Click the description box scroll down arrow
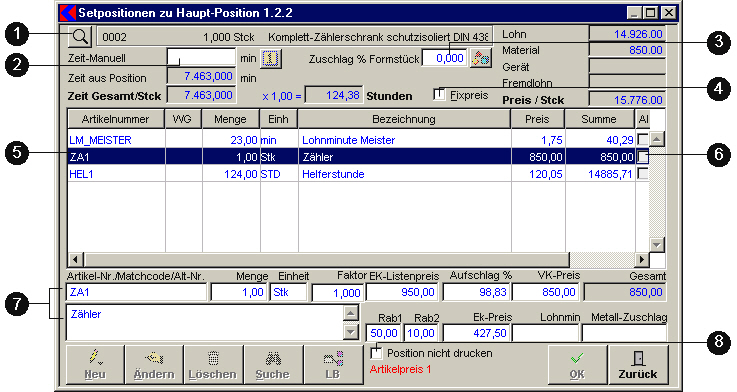The height and width of the screenshot is (392, 737). [x=351, y=332]
